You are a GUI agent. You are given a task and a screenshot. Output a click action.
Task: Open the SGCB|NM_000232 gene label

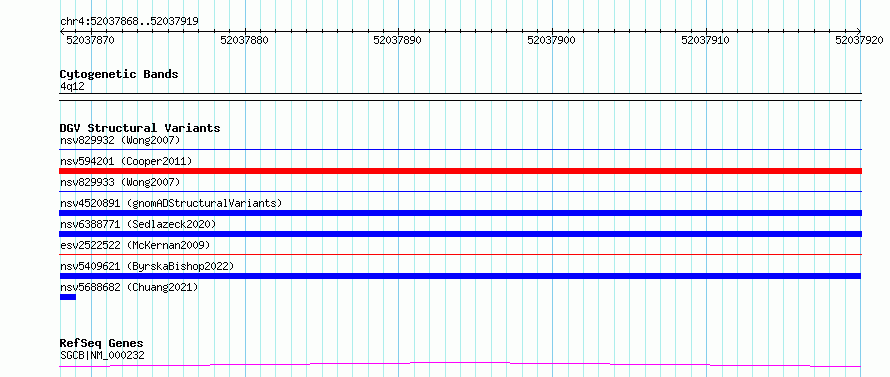(102, 355)
